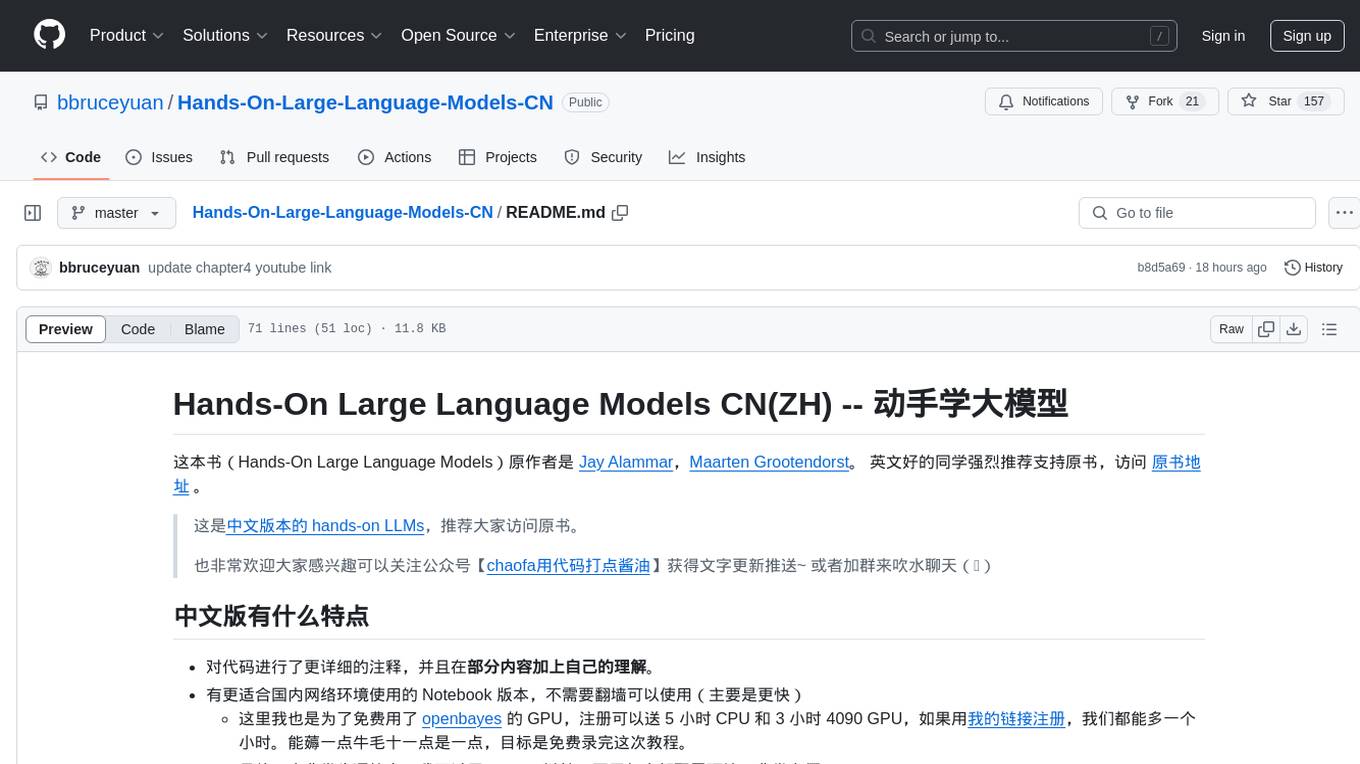Open the breadcrumb repository root link
Screen dimensions: 1360x764
[x=342, y=212]
